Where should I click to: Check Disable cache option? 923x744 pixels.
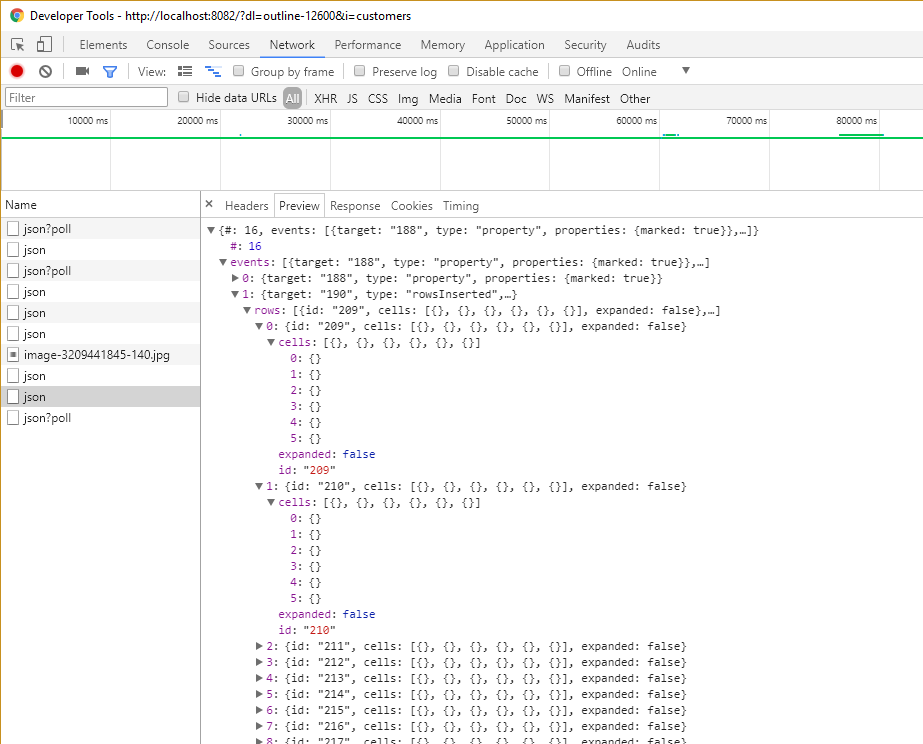tap(453, 71)
